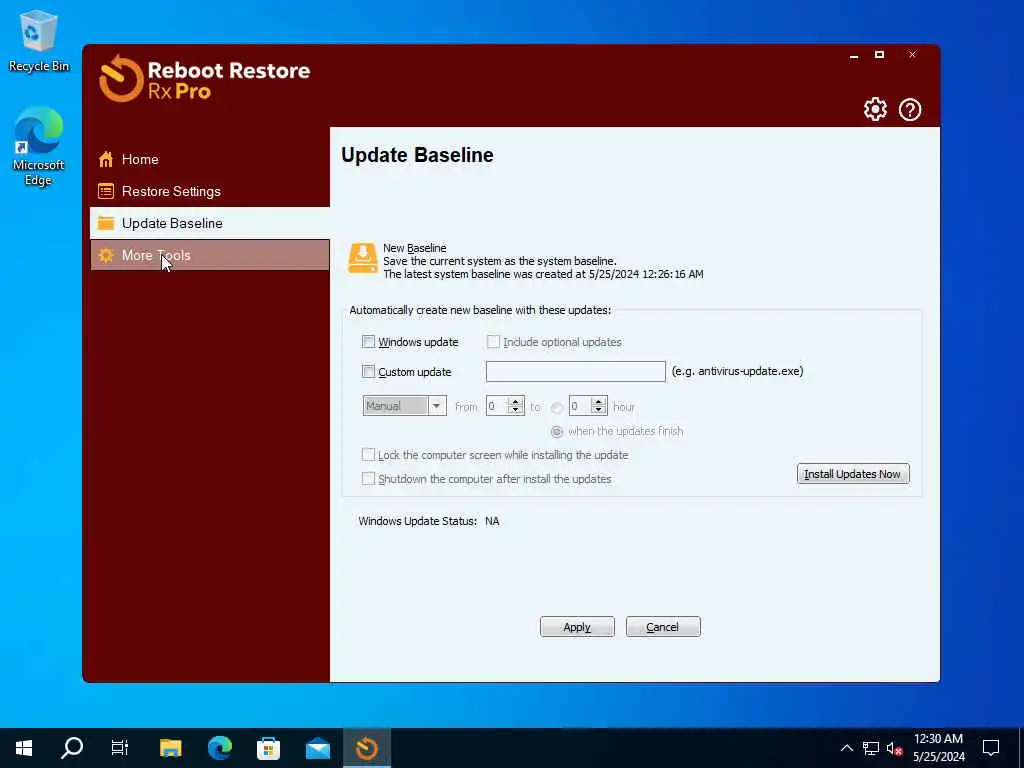The height and width of the screenshot is (768, 1024).
Task: Click the muted volume tray icon
Action: 895,748
